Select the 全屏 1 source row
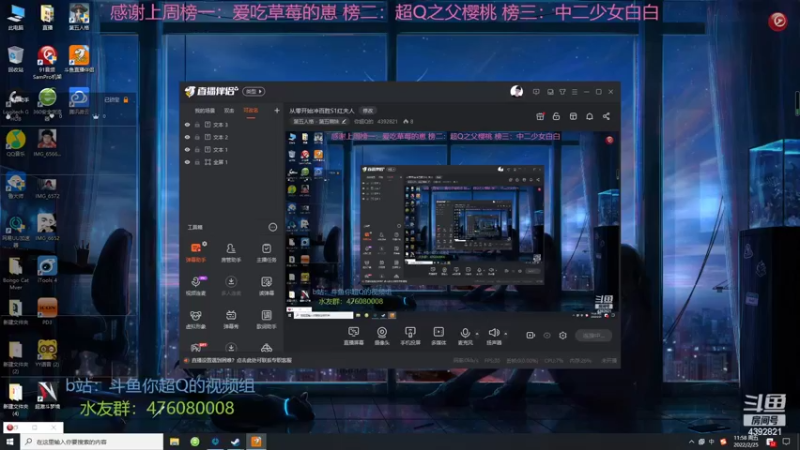 (x=232, y=162)
